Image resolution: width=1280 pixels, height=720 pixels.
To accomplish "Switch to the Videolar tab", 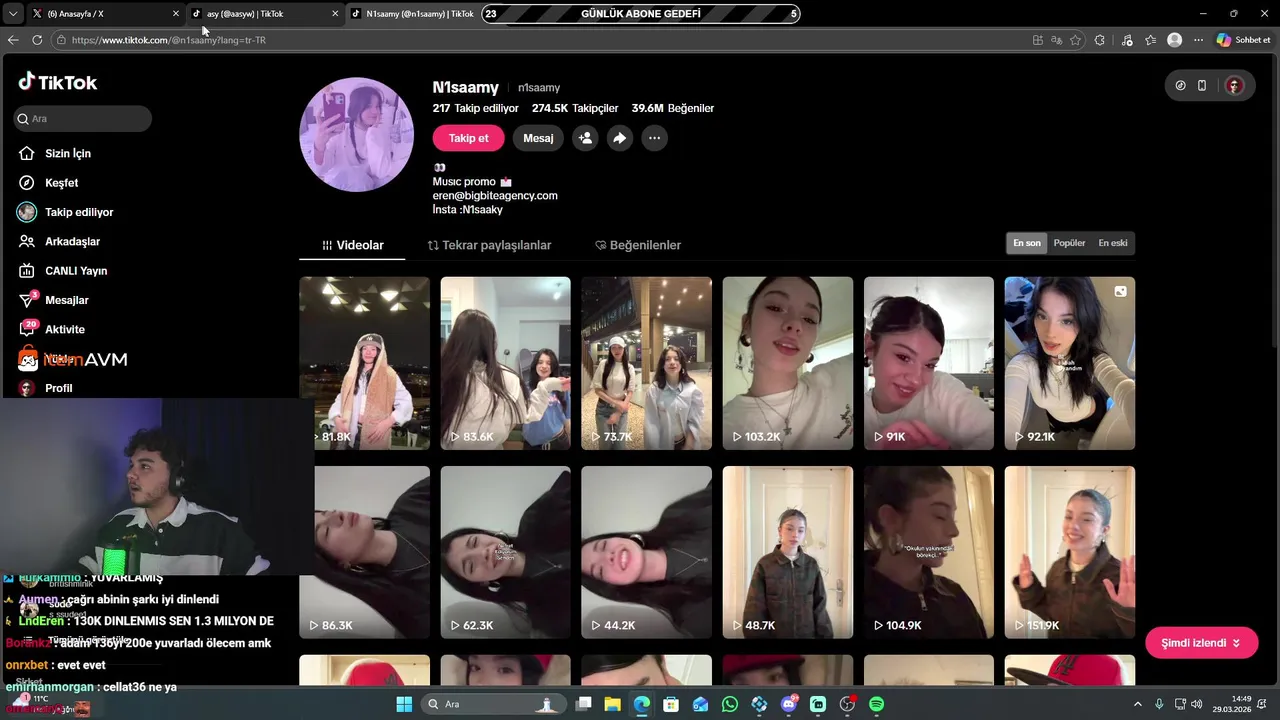I will coord(352,245).
